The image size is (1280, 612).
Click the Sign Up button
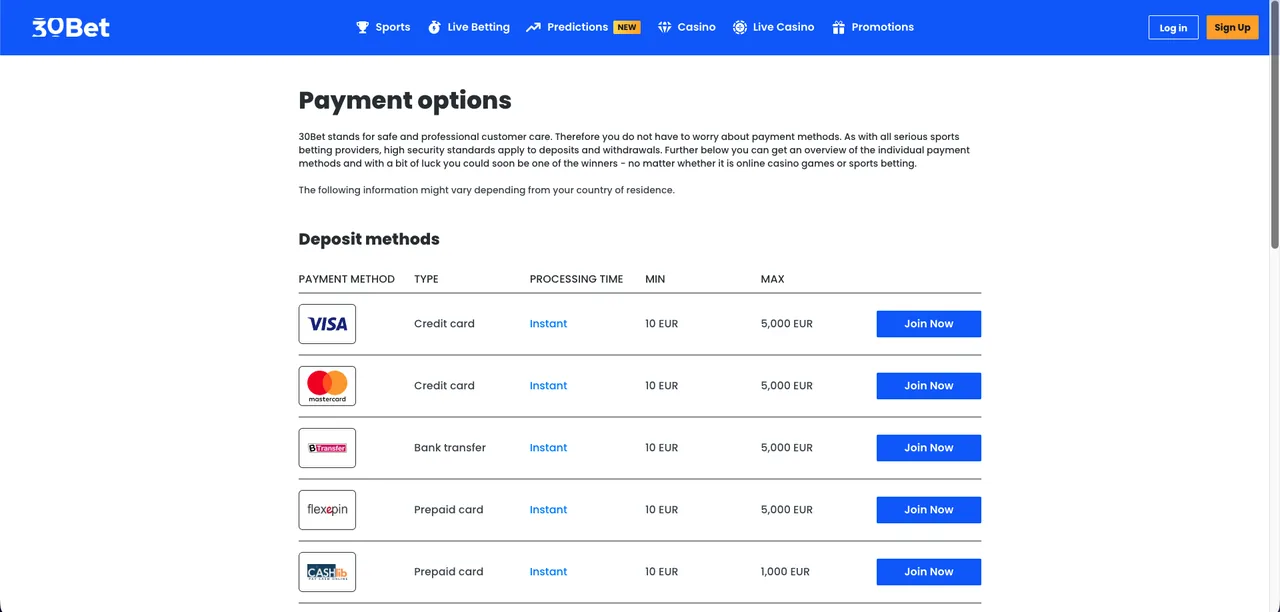tap(1232, 28)
